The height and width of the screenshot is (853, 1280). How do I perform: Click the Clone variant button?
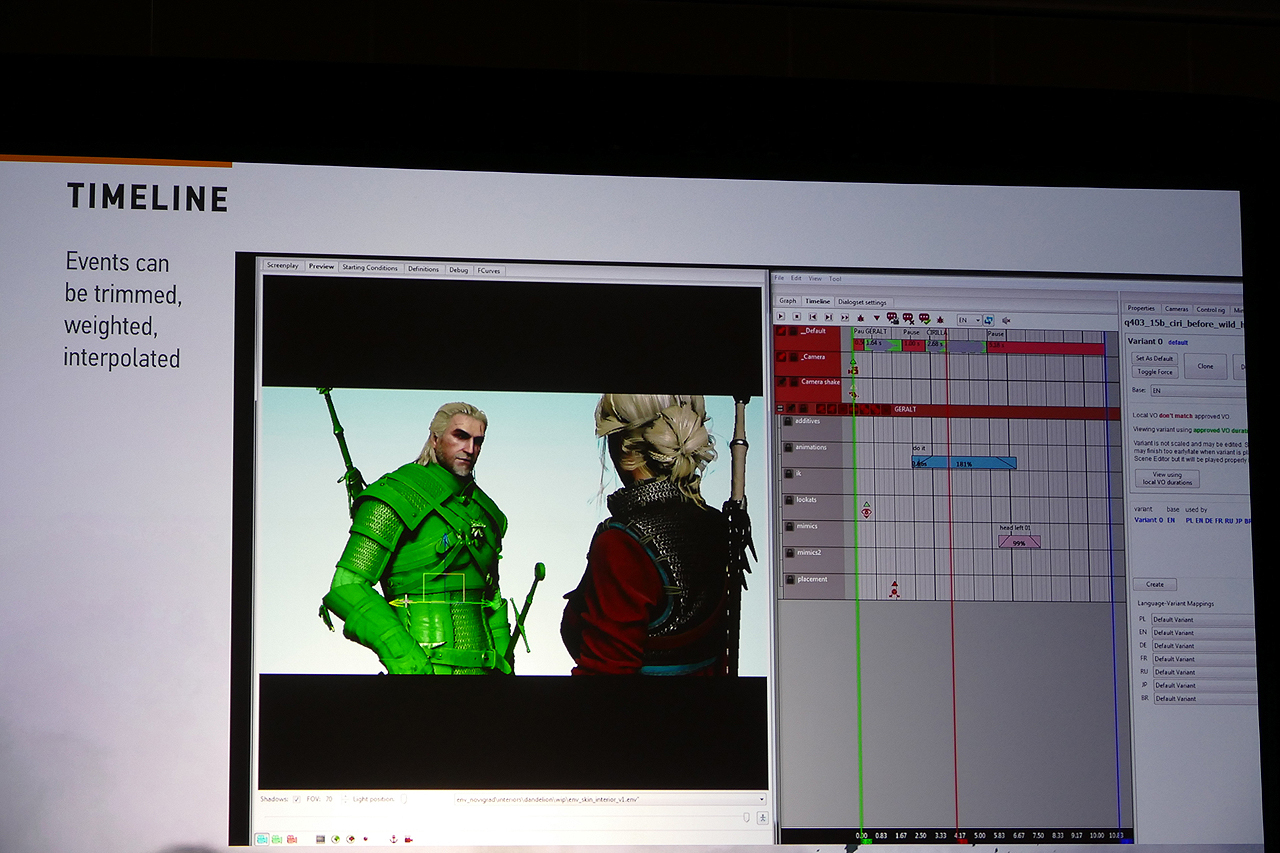coord(1205,366)
